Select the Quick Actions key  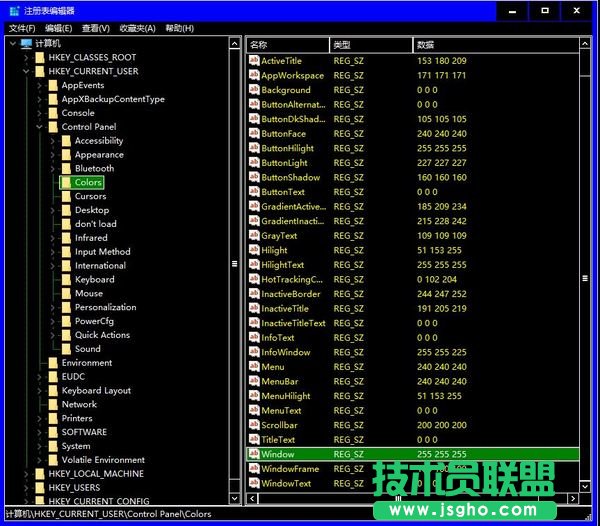(102, 335)
